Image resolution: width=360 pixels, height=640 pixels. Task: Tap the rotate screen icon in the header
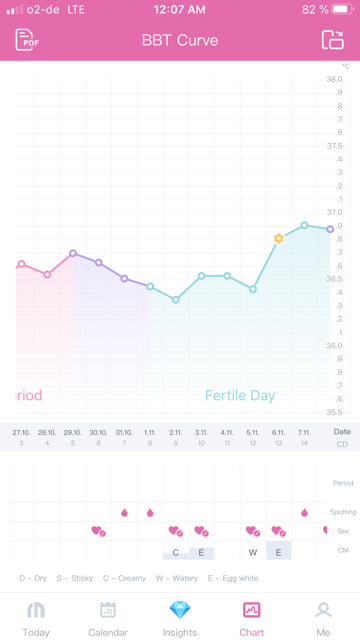coord(333,40)
